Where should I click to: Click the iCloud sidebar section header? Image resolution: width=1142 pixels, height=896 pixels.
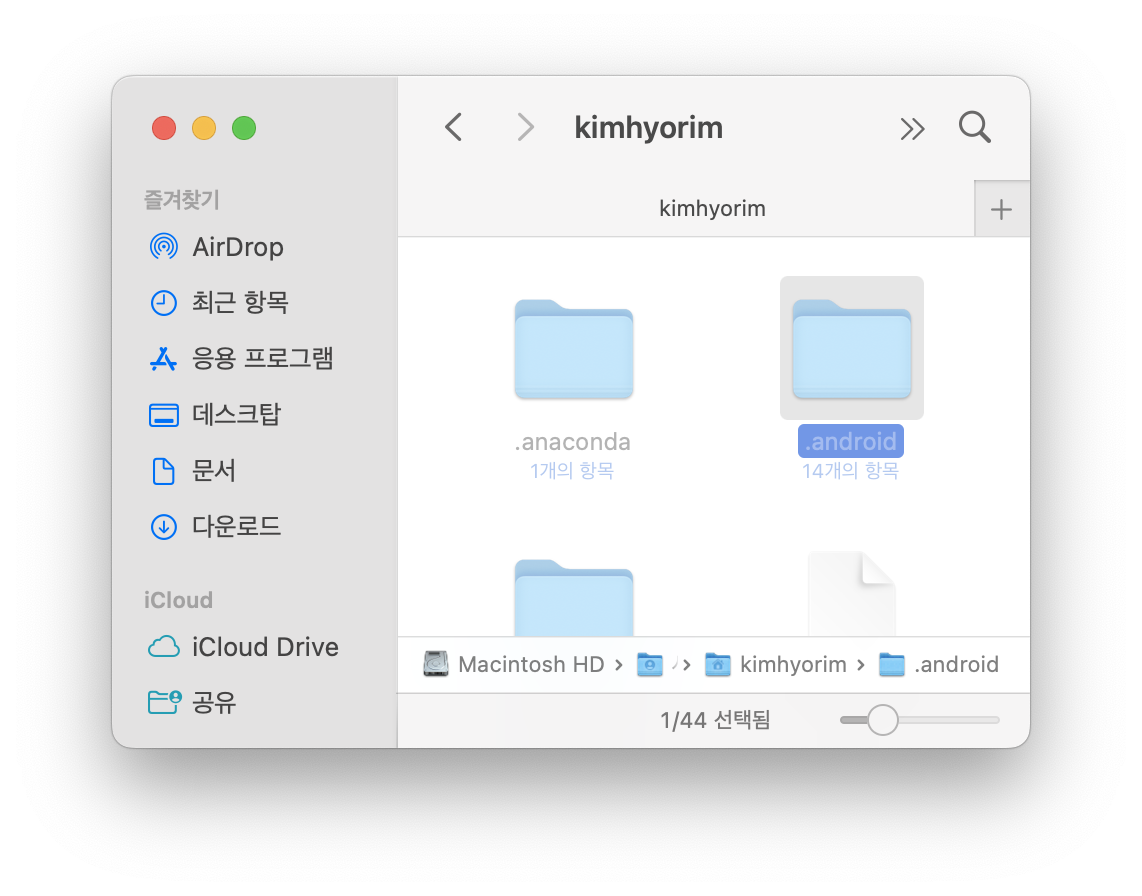[x=178, y=600]
